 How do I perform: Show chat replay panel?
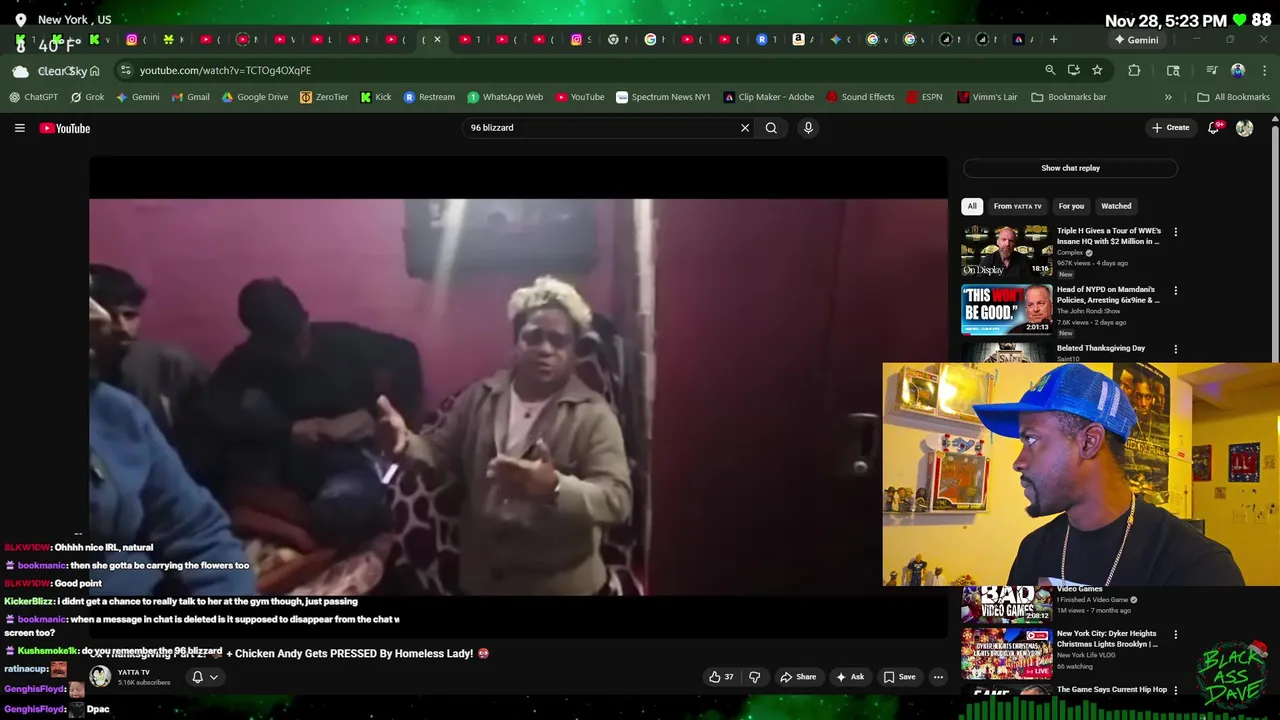coord(1070,168)
